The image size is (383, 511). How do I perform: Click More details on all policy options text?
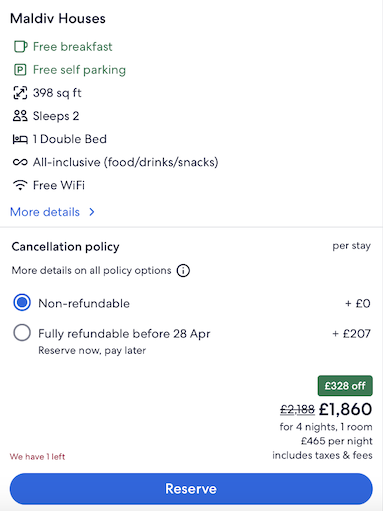91,270
